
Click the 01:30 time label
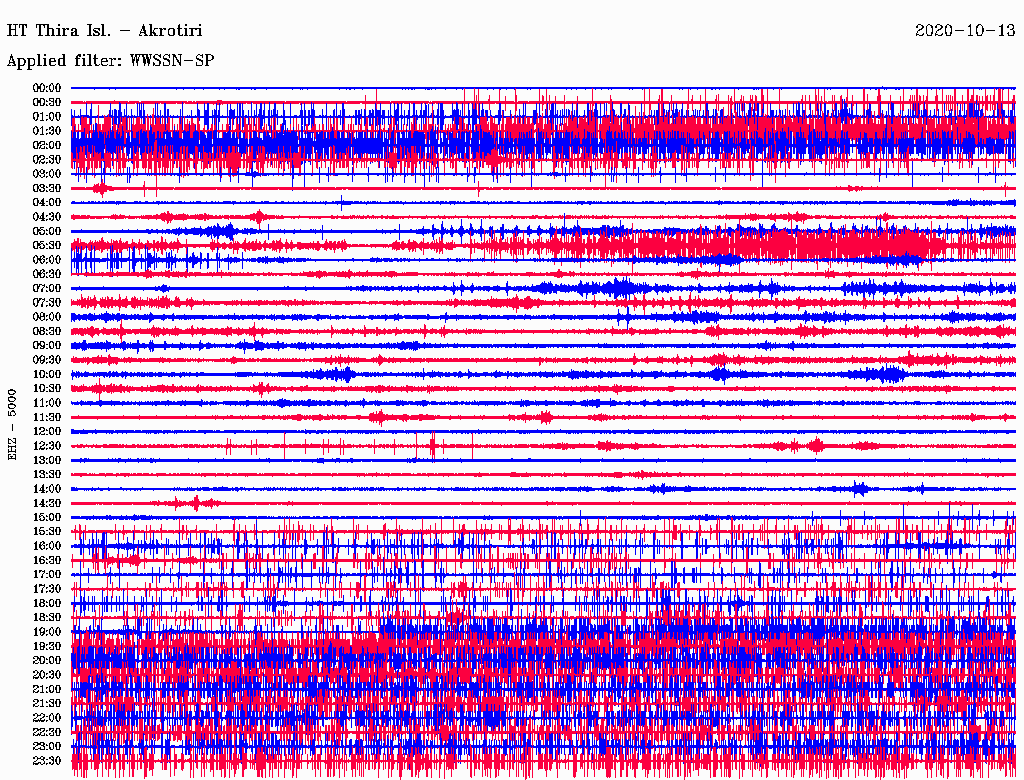click(47, 131)
